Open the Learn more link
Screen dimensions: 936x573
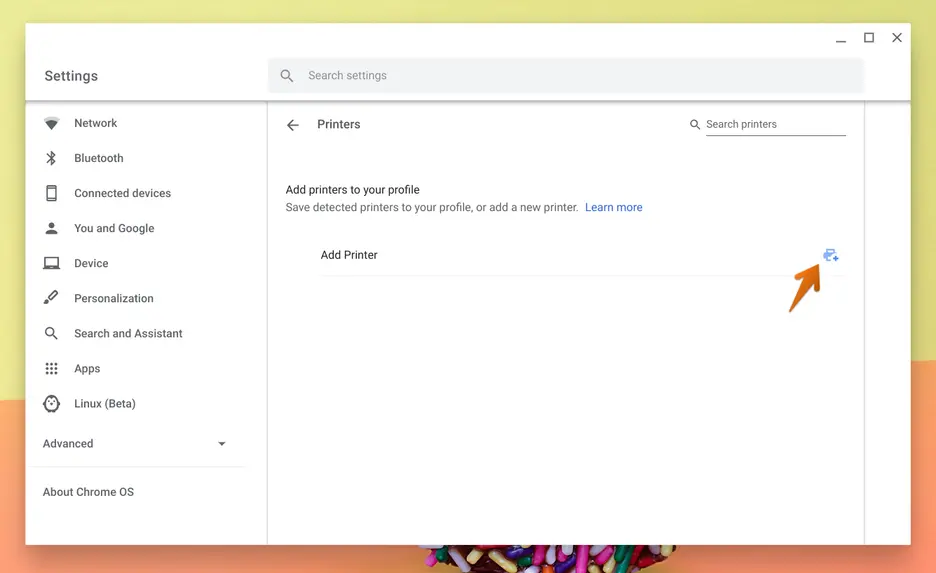(614, 207)
